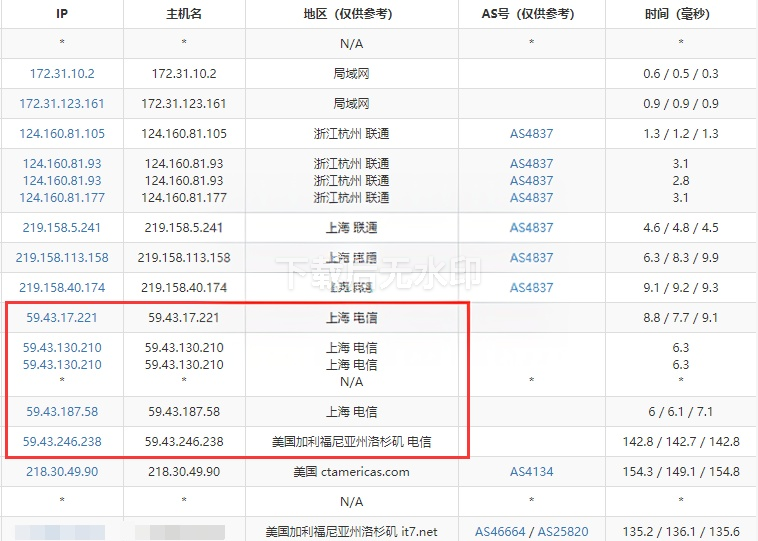Click the 218.30.49.90 link in IP column
This screenshot has height=541, width=758.
click(x=62, y=472)
